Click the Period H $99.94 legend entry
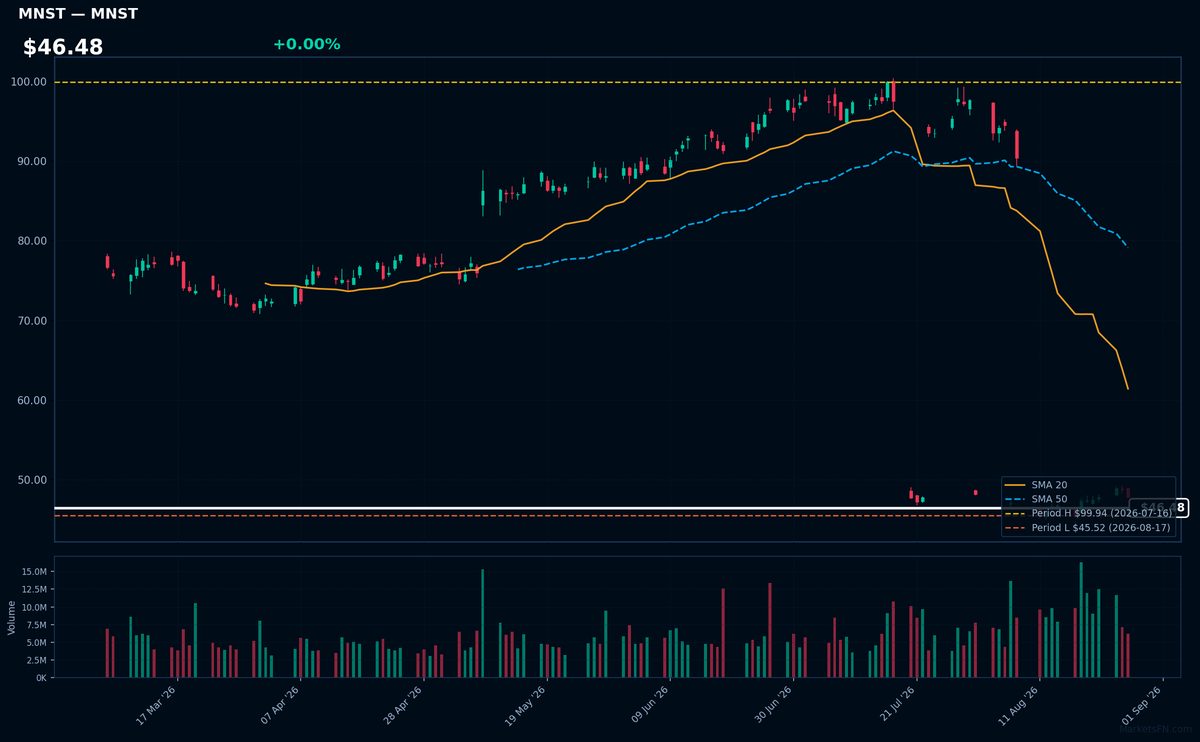The height and width of the screenshot is (742, 1200). click(1087, 513)
